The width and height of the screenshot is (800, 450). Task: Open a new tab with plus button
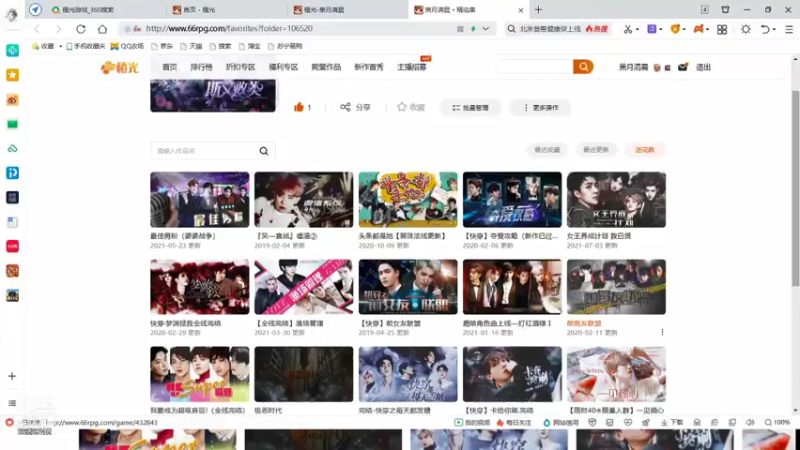[538, 10]
